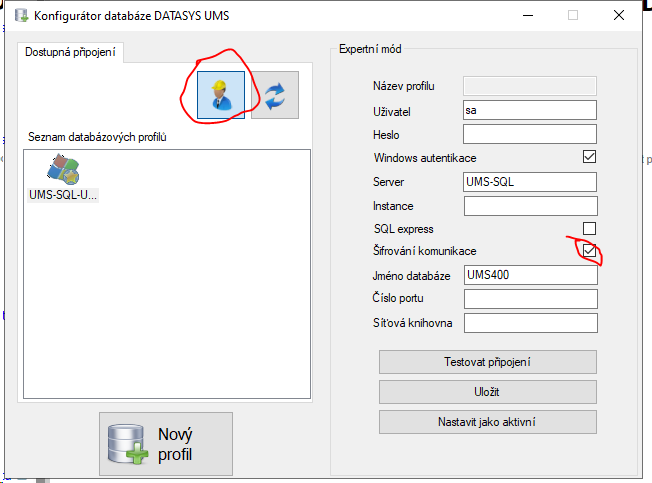Click the Jméno databáze field
This screenshot has width=652, height=483.
(530, 275)
